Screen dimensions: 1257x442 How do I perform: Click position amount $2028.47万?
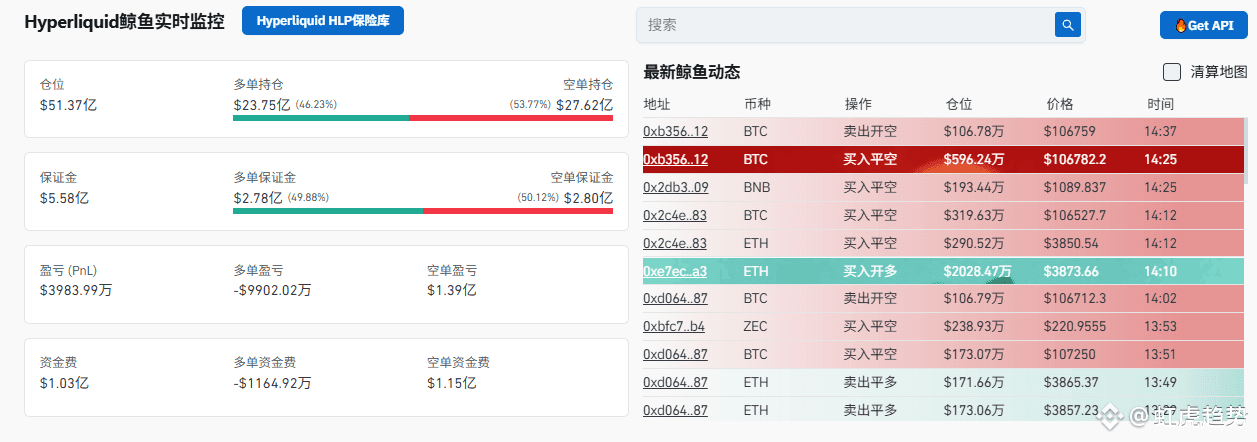(977, 270)
